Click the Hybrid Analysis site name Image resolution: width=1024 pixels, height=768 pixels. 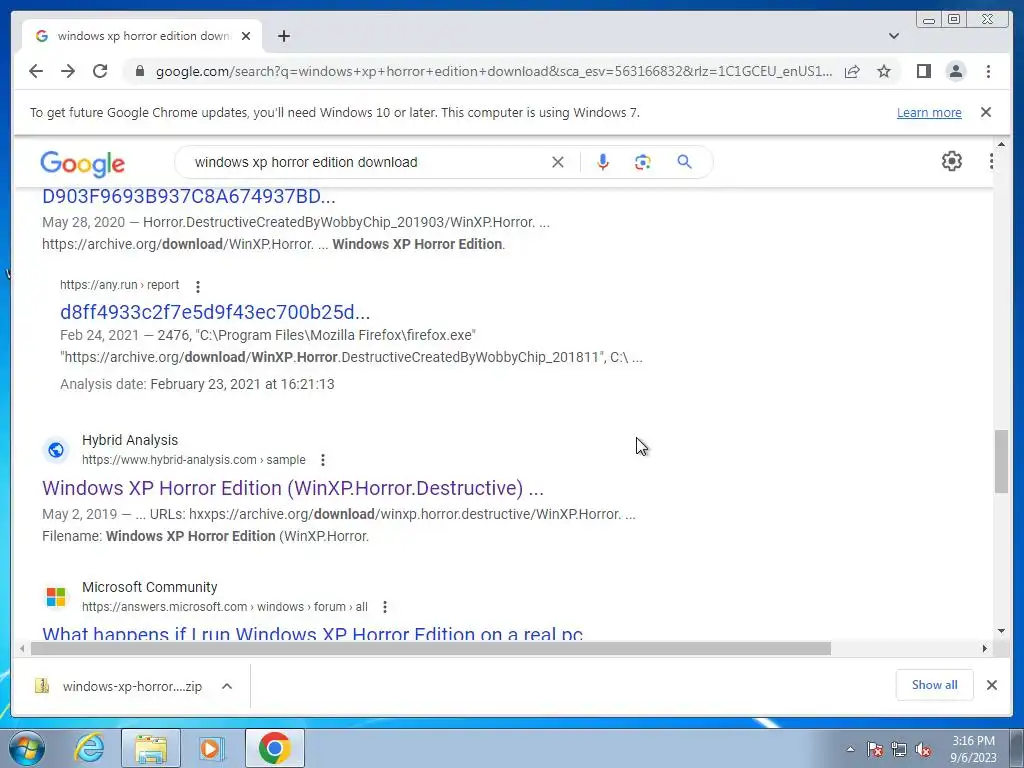[130, 440]
